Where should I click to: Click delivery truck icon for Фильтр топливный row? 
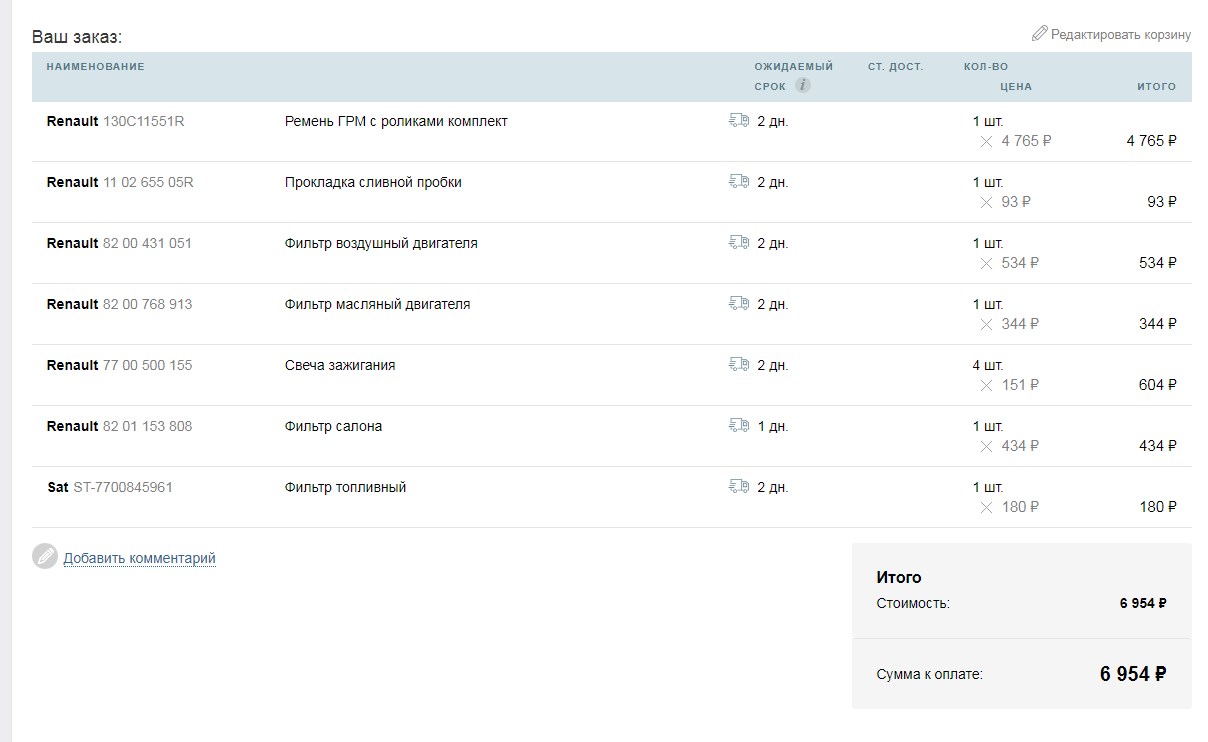click(739, 486)
